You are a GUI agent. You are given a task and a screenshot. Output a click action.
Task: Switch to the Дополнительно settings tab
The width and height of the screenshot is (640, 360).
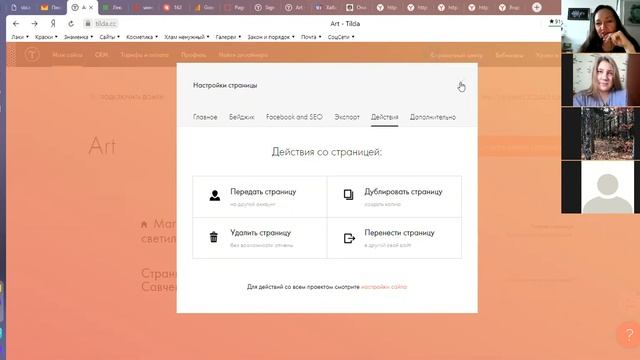point(433,117)
